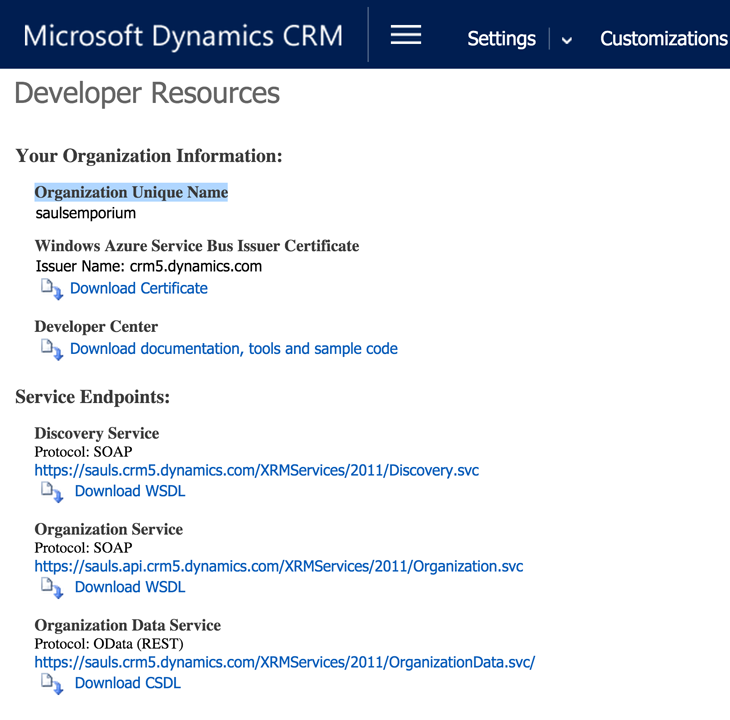Click the Service Endpoints heading
Screen dimensions: 730x720
[x=93, y=397]
